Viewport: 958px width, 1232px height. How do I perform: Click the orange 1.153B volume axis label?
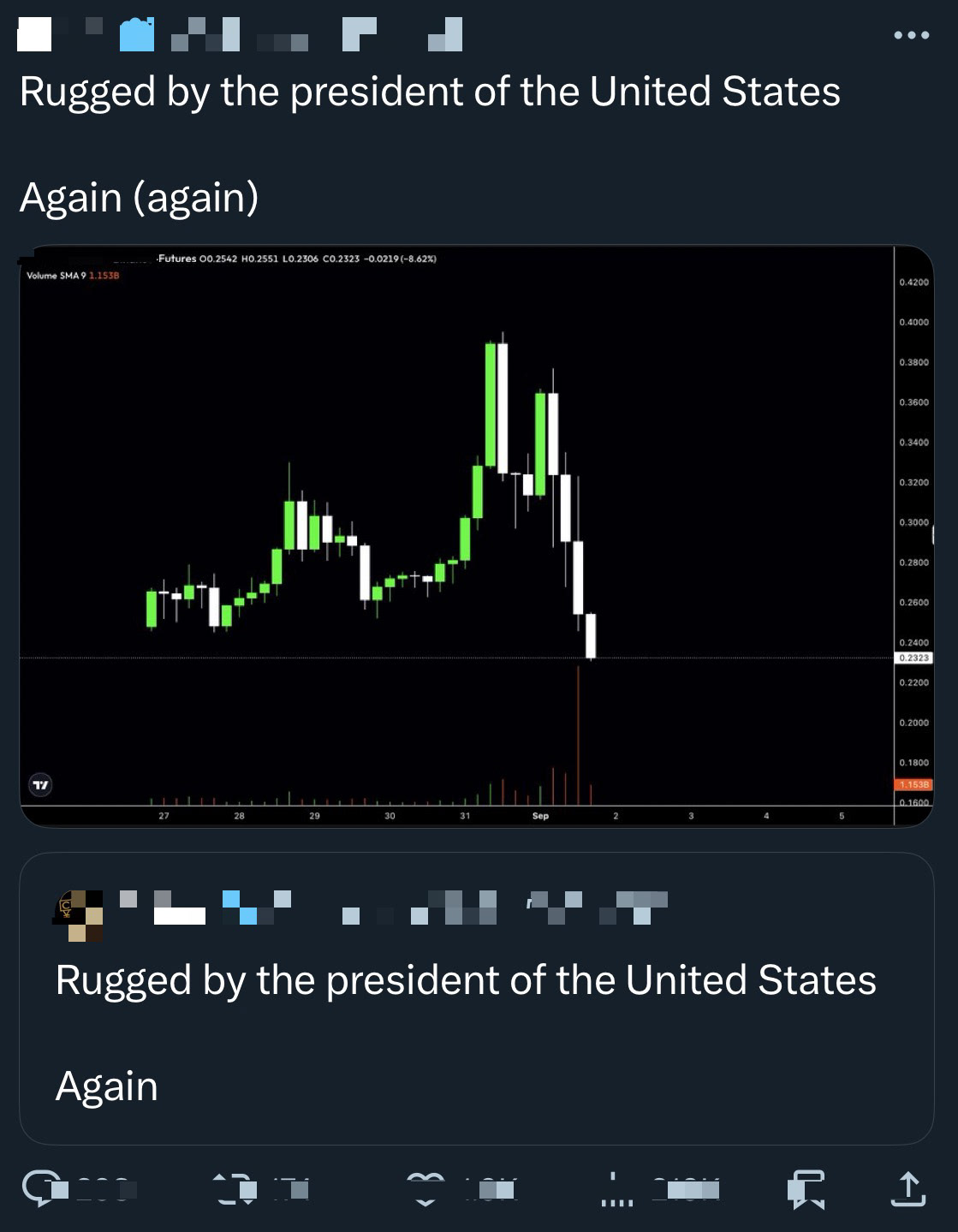click(x=913, y=784)
